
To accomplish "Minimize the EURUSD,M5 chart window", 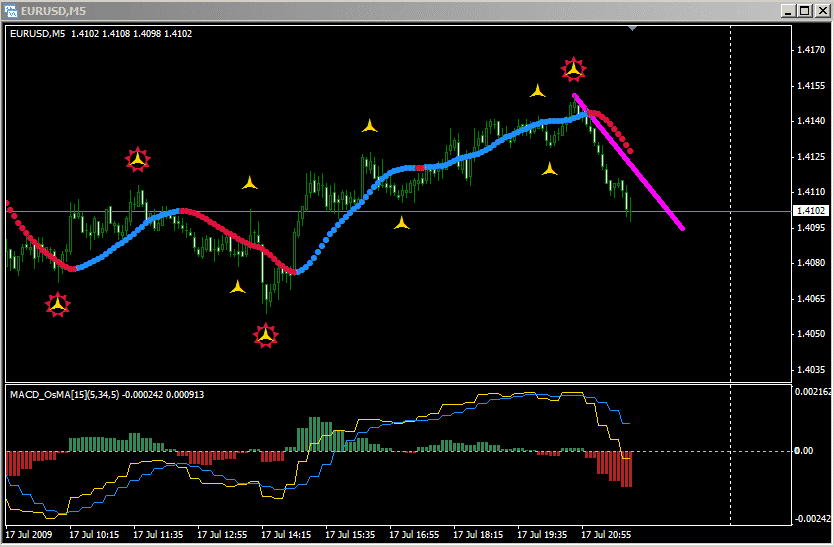I will pos(788,10).
